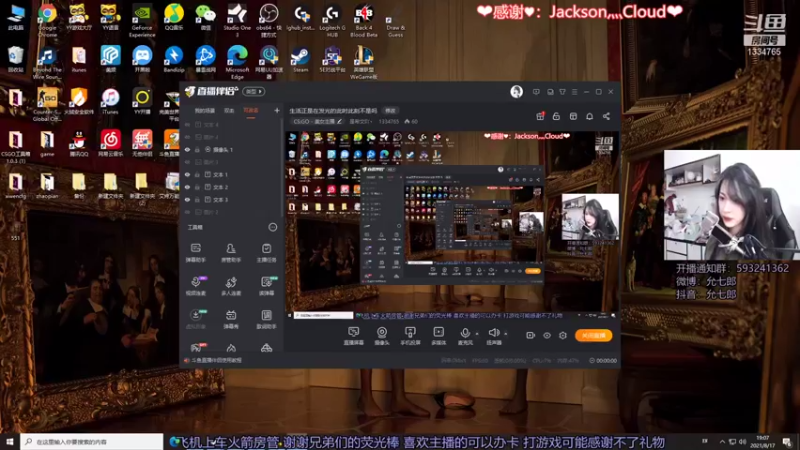This screenshot has width=800, height=450.
Task: Open the taskbar notification center icon
Action: (787, 441)
